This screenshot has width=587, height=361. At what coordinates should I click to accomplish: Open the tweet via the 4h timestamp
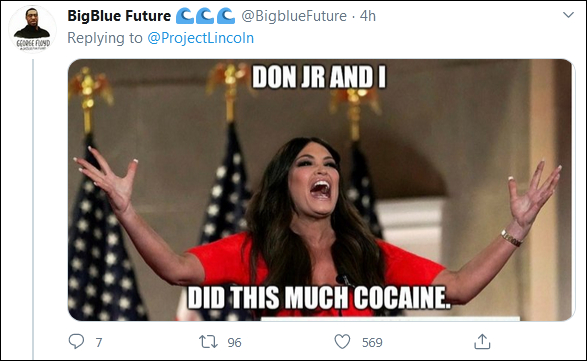[368, 16]
